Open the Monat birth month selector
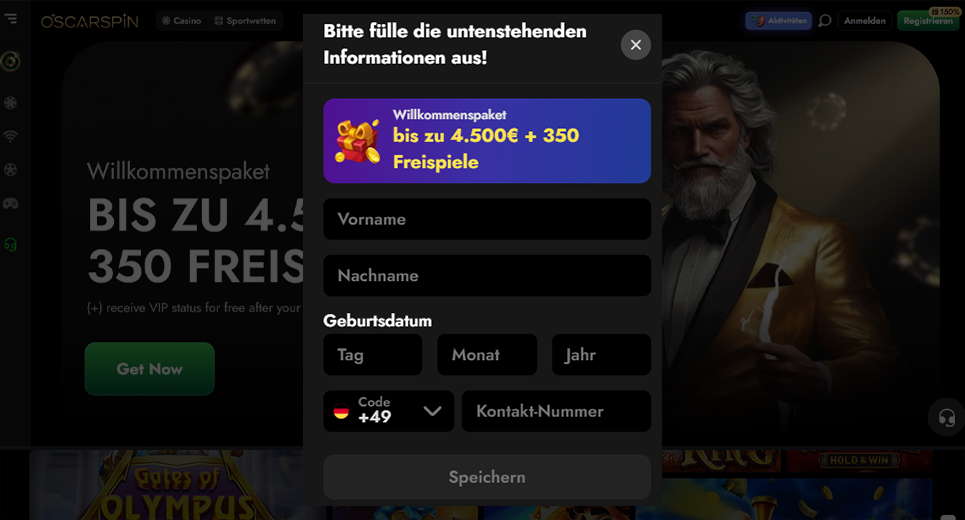The height and width of the screenshot is (520, 965). (487, 354)
